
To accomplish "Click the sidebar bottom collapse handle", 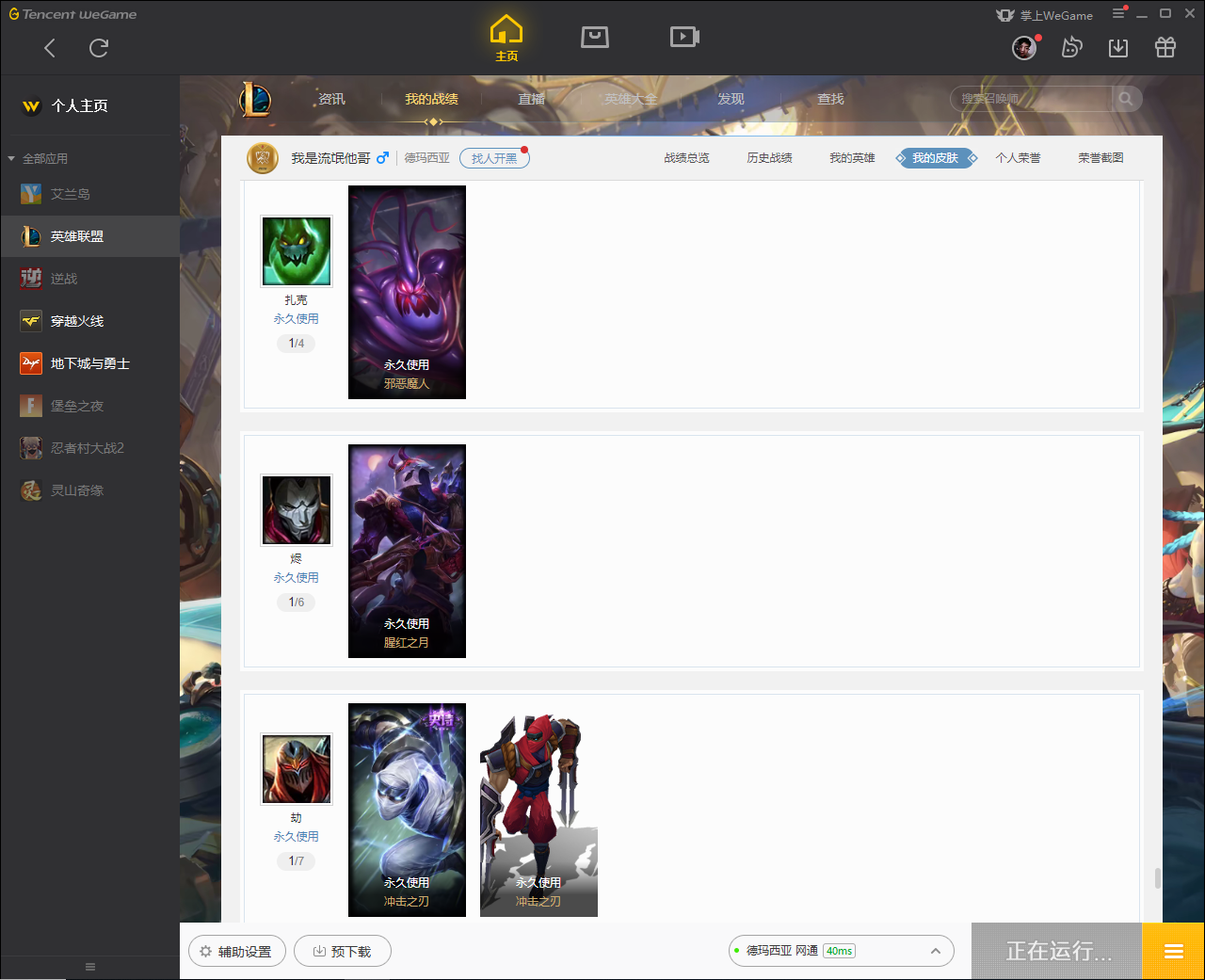I will [90, 967].
